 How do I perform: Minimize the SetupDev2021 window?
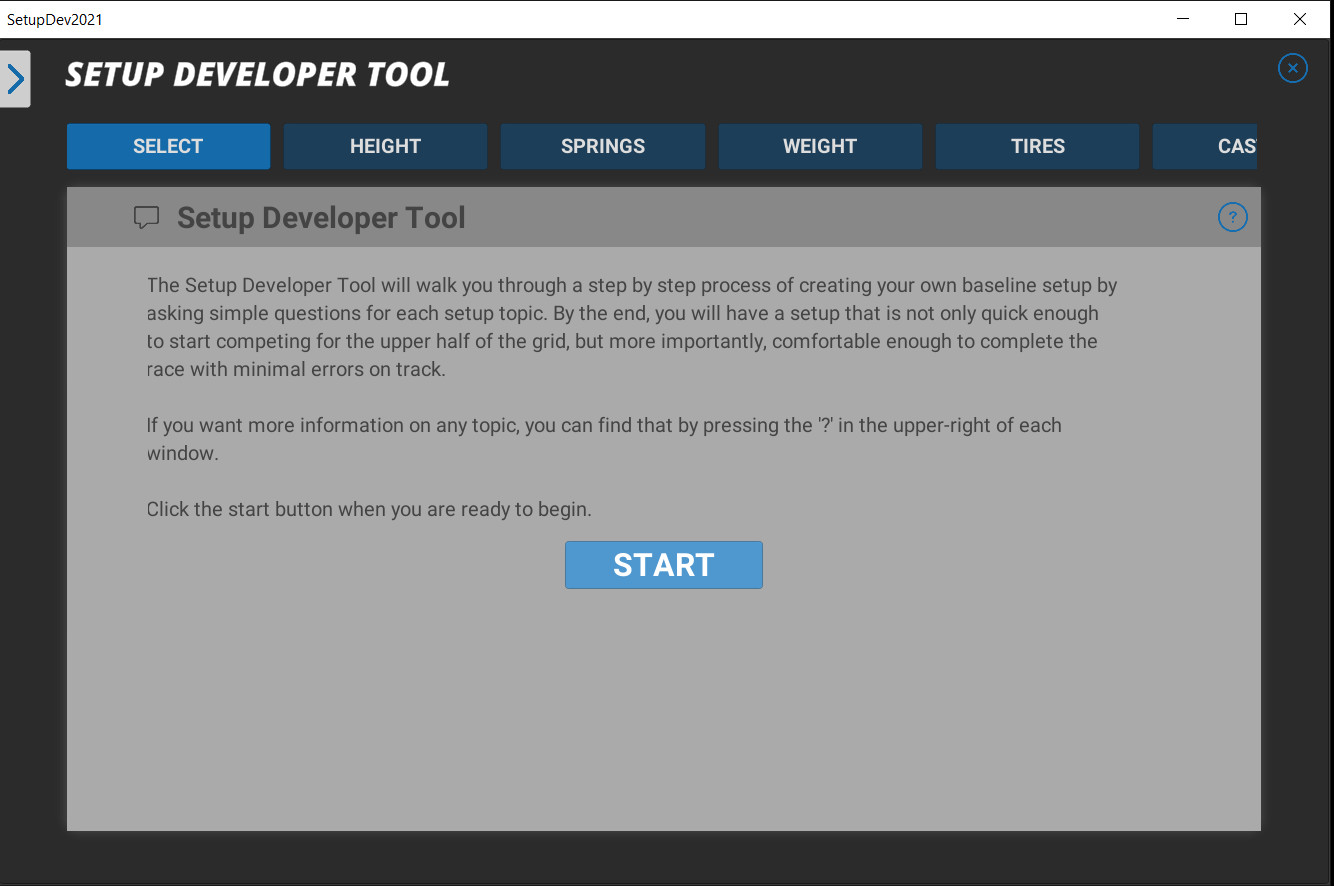point(1183,19)
